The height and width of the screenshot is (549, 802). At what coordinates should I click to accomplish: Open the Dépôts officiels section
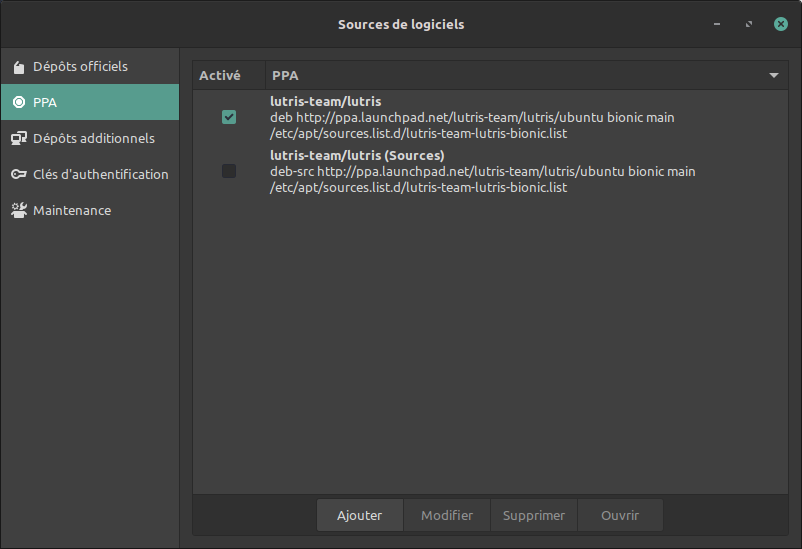tap(80, 67)
